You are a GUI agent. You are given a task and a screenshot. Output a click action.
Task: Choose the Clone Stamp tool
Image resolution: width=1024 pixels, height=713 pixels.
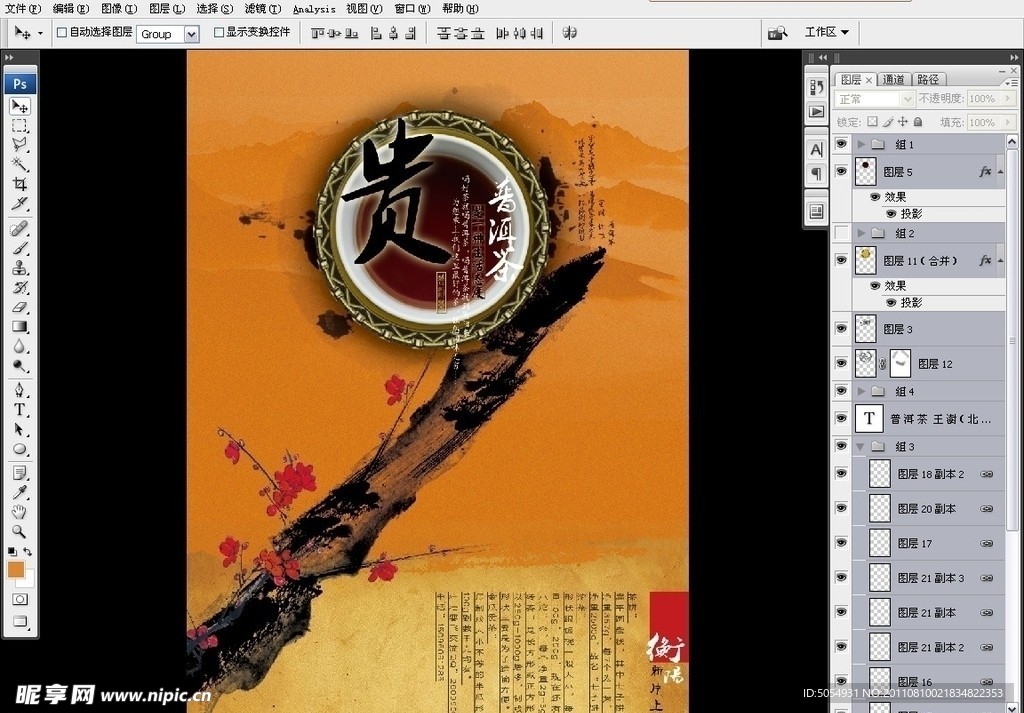tap(19, 268)
